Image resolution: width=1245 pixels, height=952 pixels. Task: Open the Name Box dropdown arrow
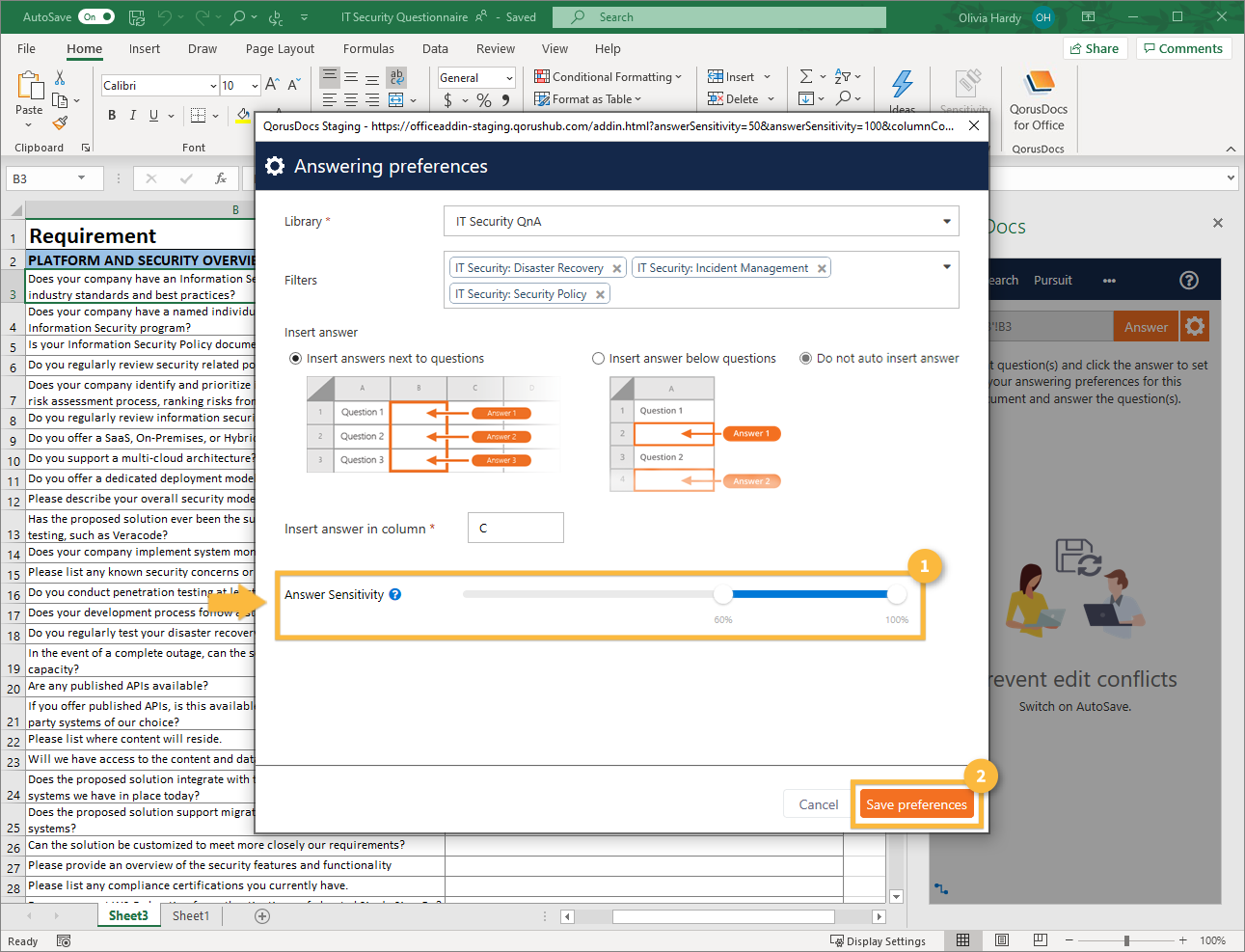pyautogui.click(x=81, y=178)
